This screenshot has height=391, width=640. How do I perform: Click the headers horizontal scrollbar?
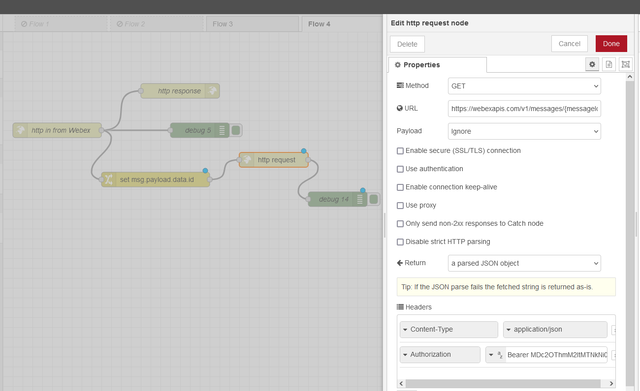coord(503,384)
